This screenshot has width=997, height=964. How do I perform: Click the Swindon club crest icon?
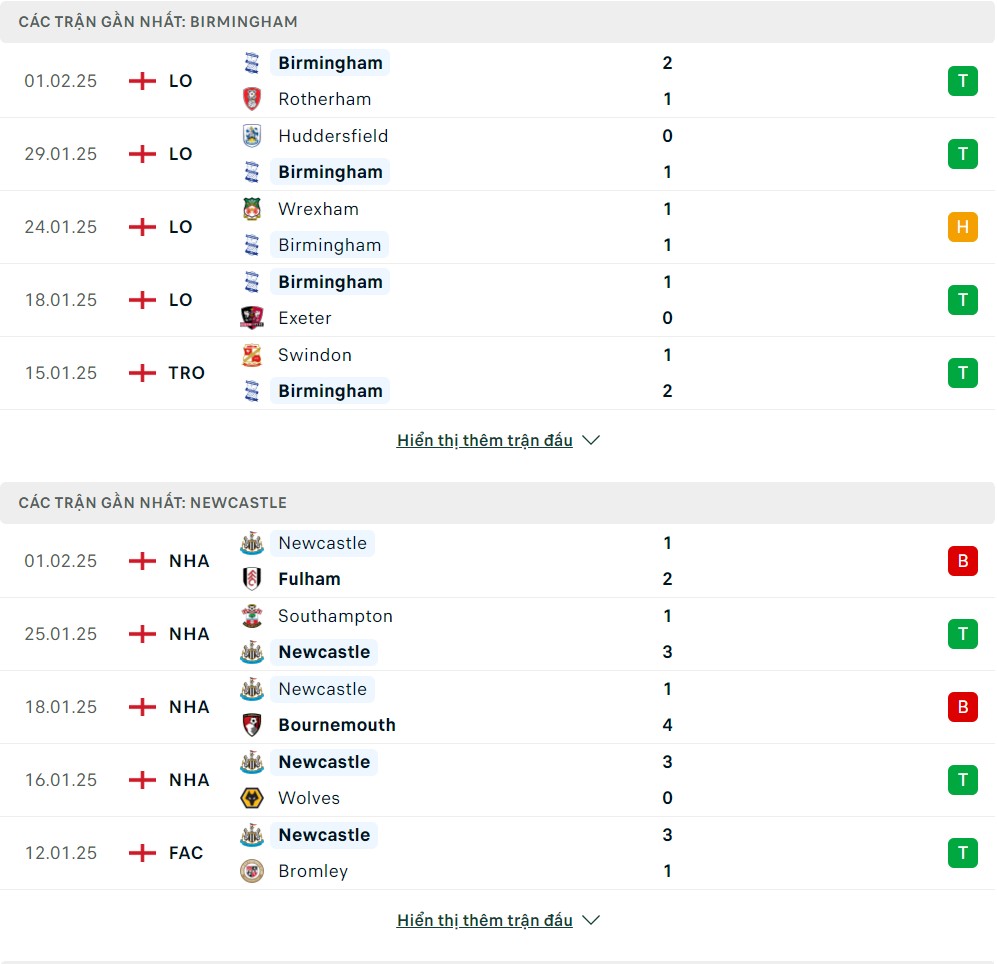tap(252, 355)
